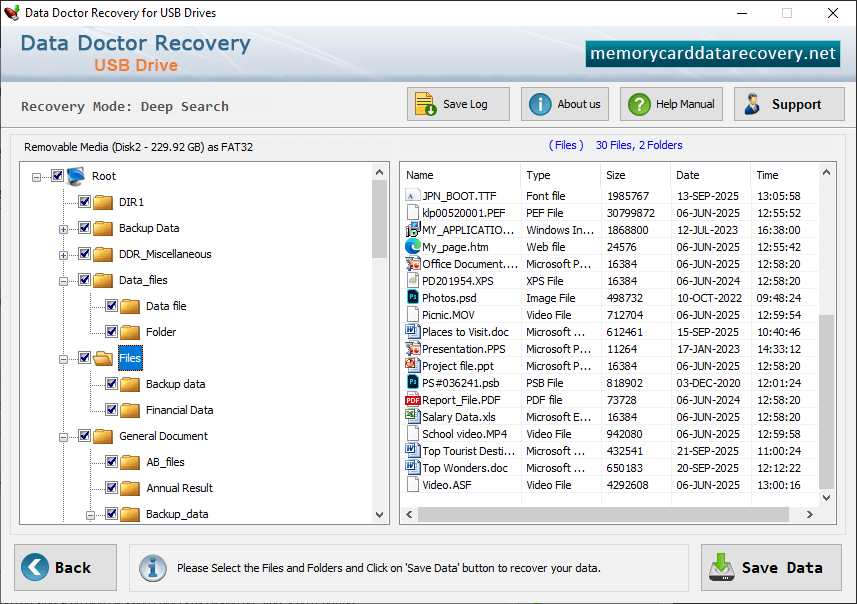The height and width of the screenshot is (604, 857).
Task: Click the Save Log button
Action: tap(458, 104)
